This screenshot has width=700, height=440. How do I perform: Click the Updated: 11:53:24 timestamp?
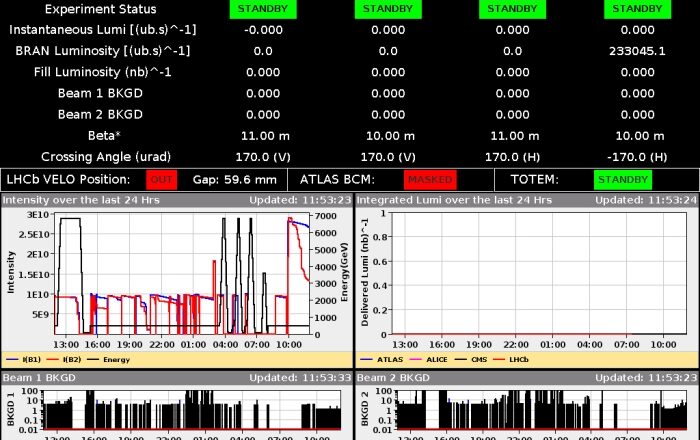pyautogui.click(x=646, y=200)
